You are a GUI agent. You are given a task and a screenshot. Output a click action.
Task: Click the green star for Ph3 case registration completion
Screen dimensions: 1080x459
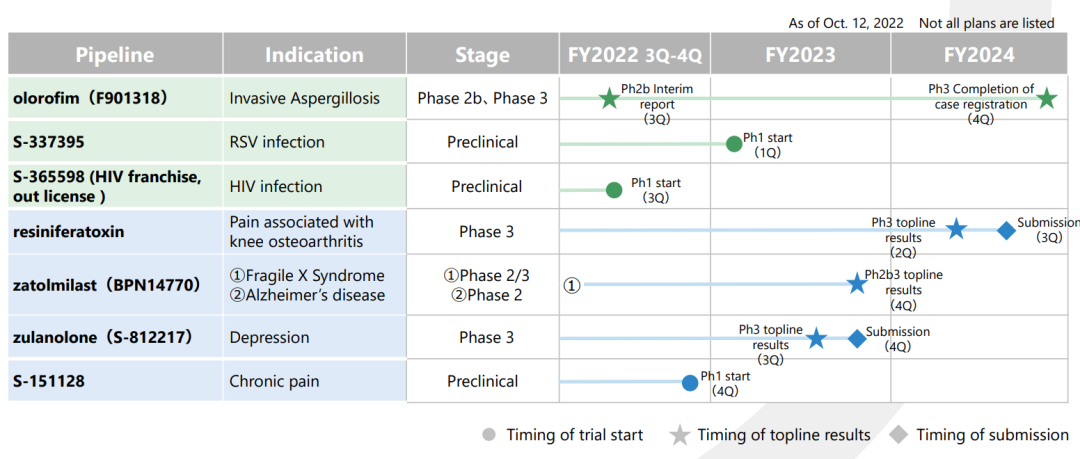coord(1046,98)
